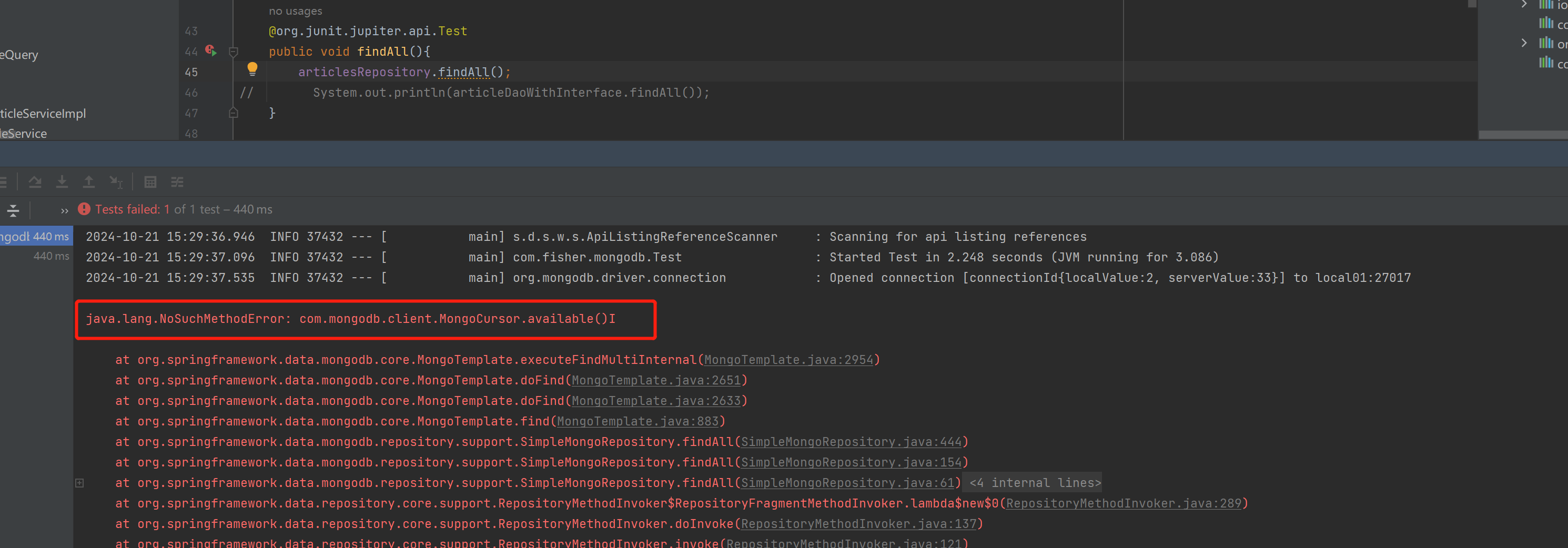Screen dimensions: 1568x548
Task: Click line number 43 in the gutter
Action: click(x=191, y=31)
